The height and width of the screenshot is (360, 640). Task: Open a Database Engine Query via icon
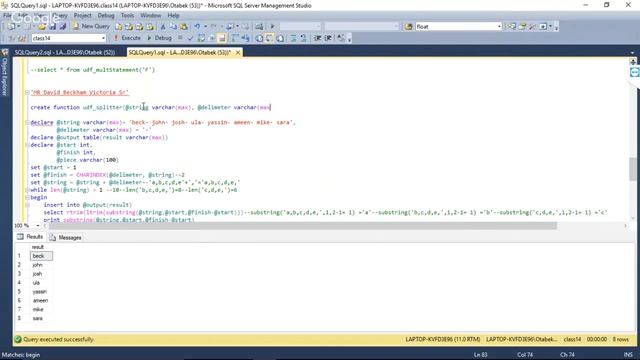tap(119, 27)
